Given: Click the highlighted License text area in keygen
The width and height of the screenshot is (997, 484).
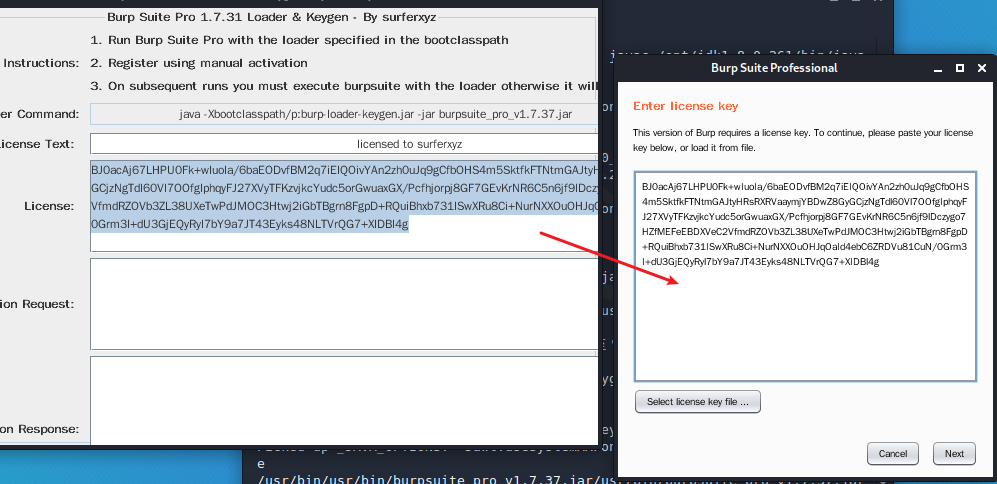Looking at the screenshot, I should point(344,206).
